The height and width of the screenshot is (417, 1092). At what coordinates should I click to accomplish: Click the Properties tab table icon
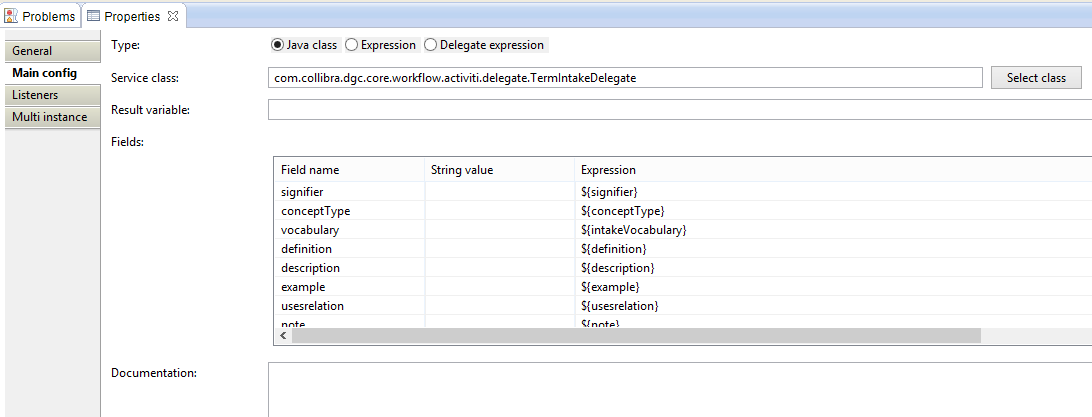click(x=94, y=16)
